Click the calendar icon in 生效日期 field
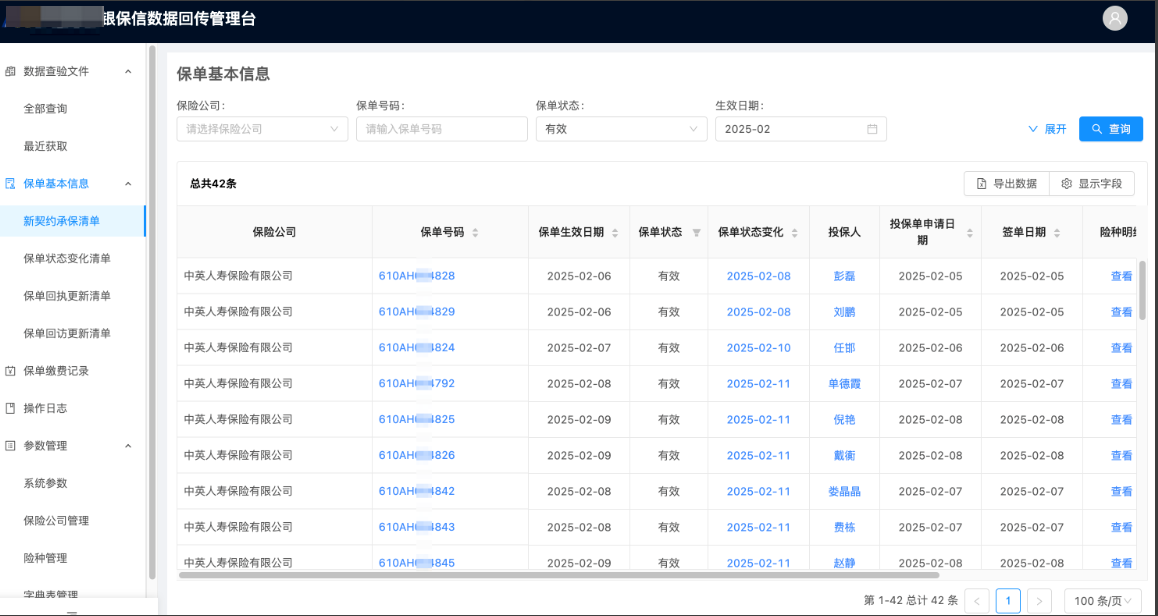Viewport: 1158px width, 616px height. tap(872, 129)
